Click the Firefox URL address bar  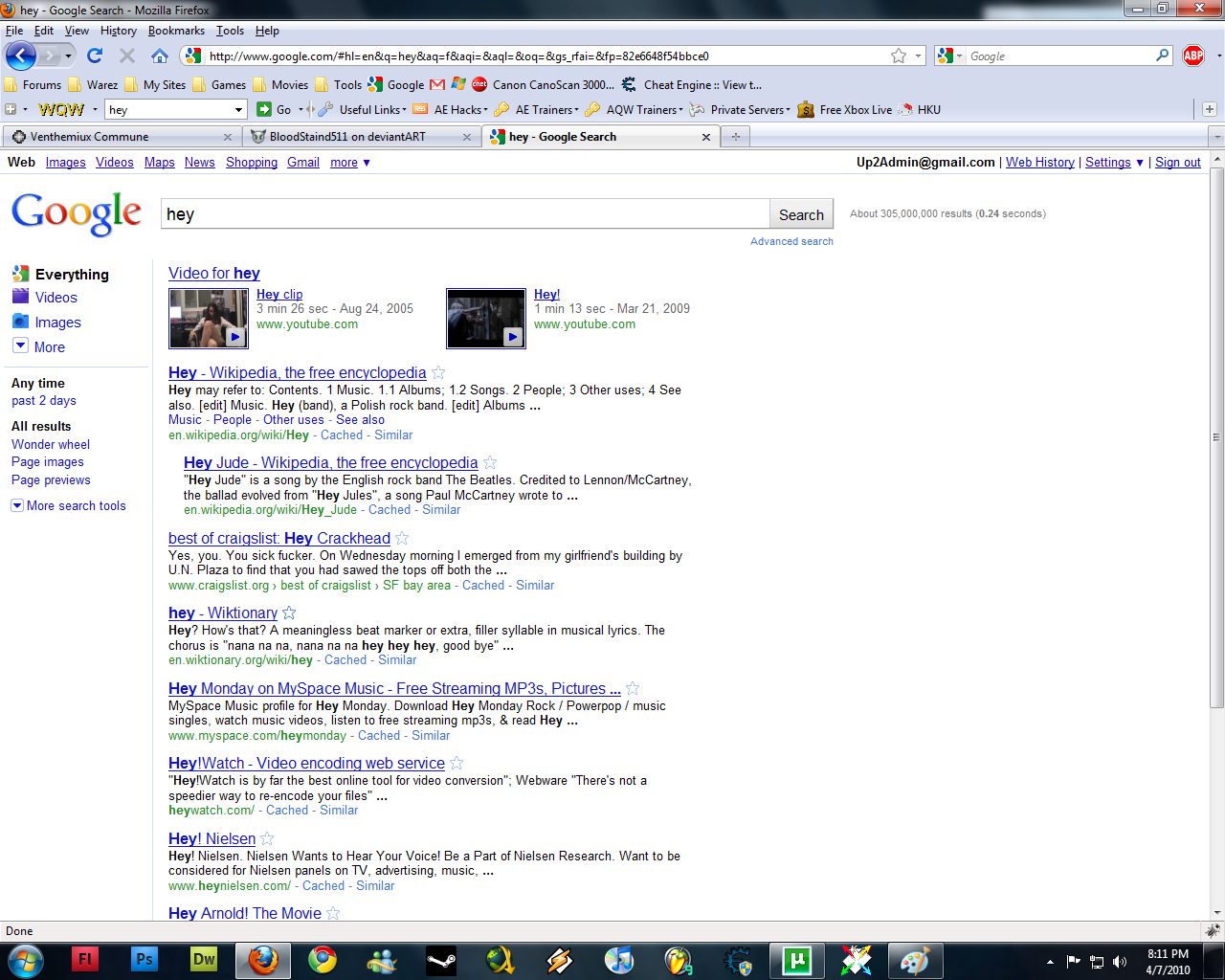pyautogui.click(x=547, y=56)
